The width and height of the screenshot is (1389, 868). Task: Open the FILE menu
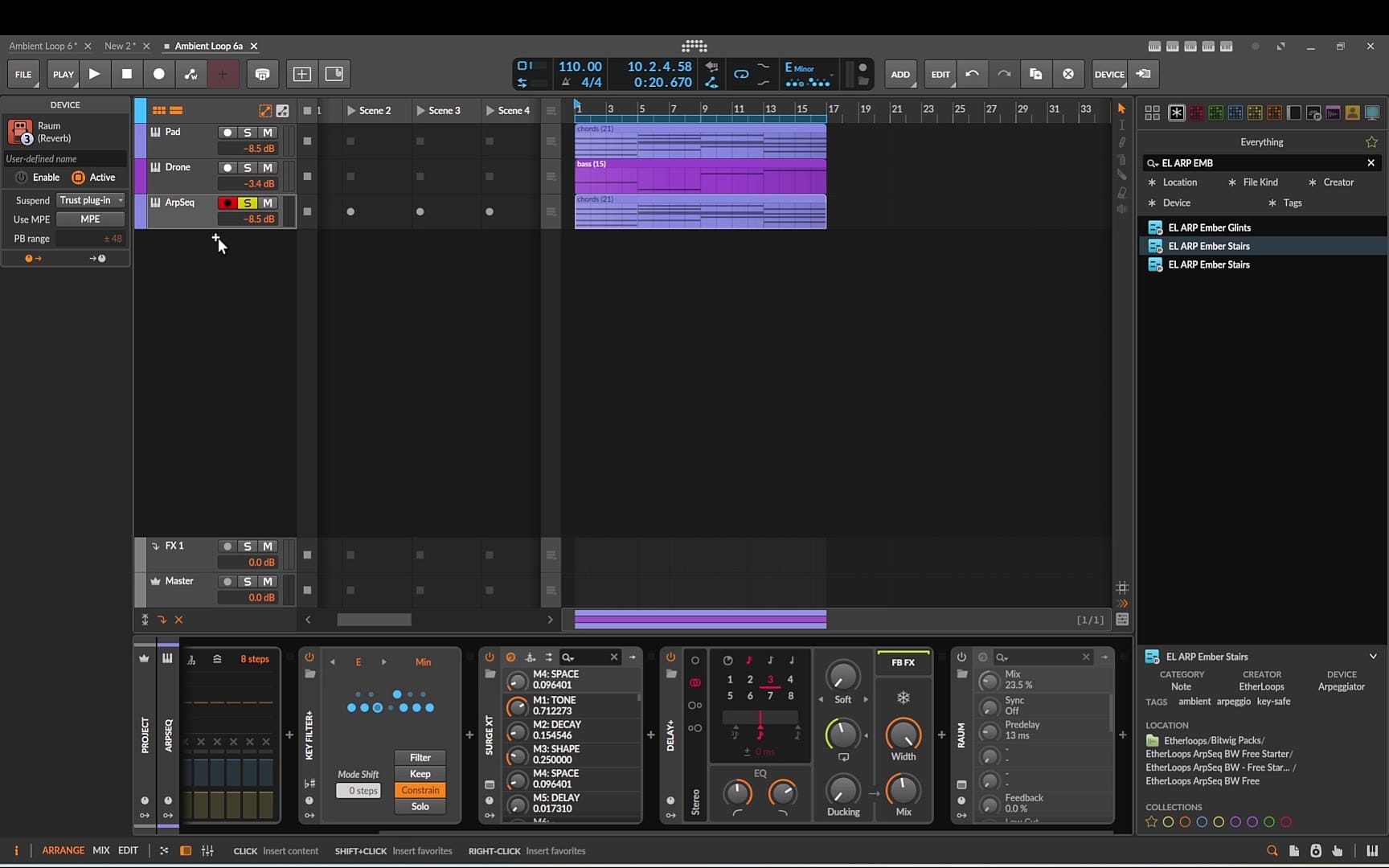pos(23,74)
